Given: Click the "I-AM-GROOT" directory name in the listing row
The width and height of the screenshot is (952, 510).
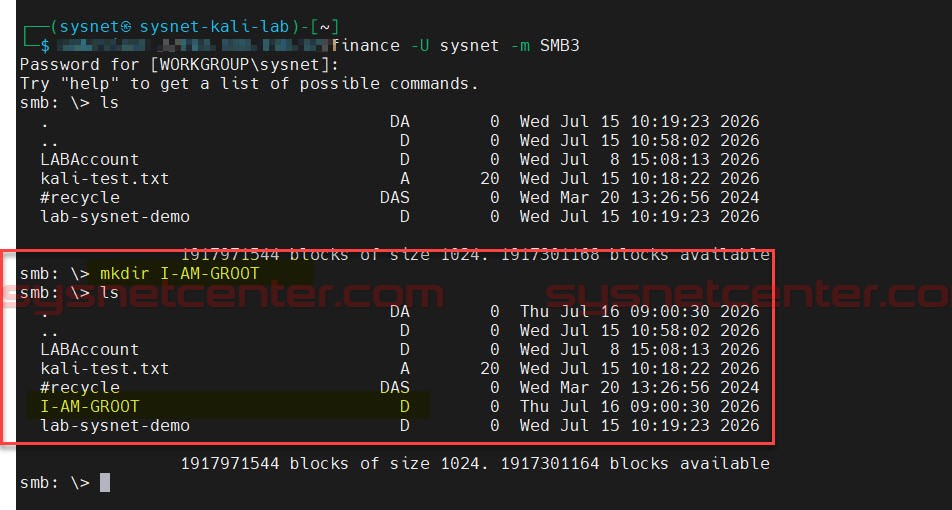Looking at the screenshot, I should [x=89, y=406].
